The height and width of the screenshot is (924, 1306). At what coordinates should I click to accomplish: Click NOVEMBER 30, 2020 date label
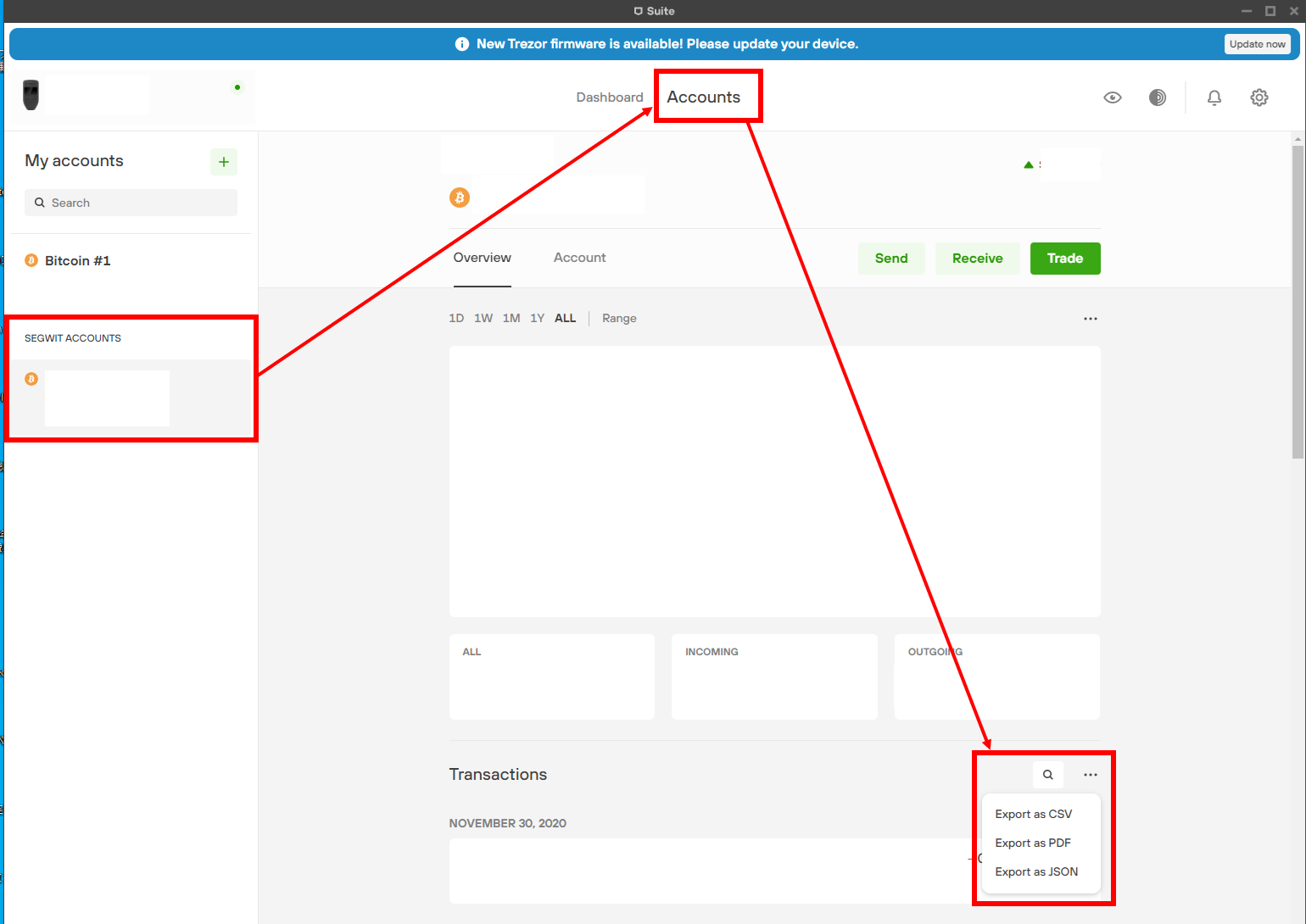tap(508, 823)
